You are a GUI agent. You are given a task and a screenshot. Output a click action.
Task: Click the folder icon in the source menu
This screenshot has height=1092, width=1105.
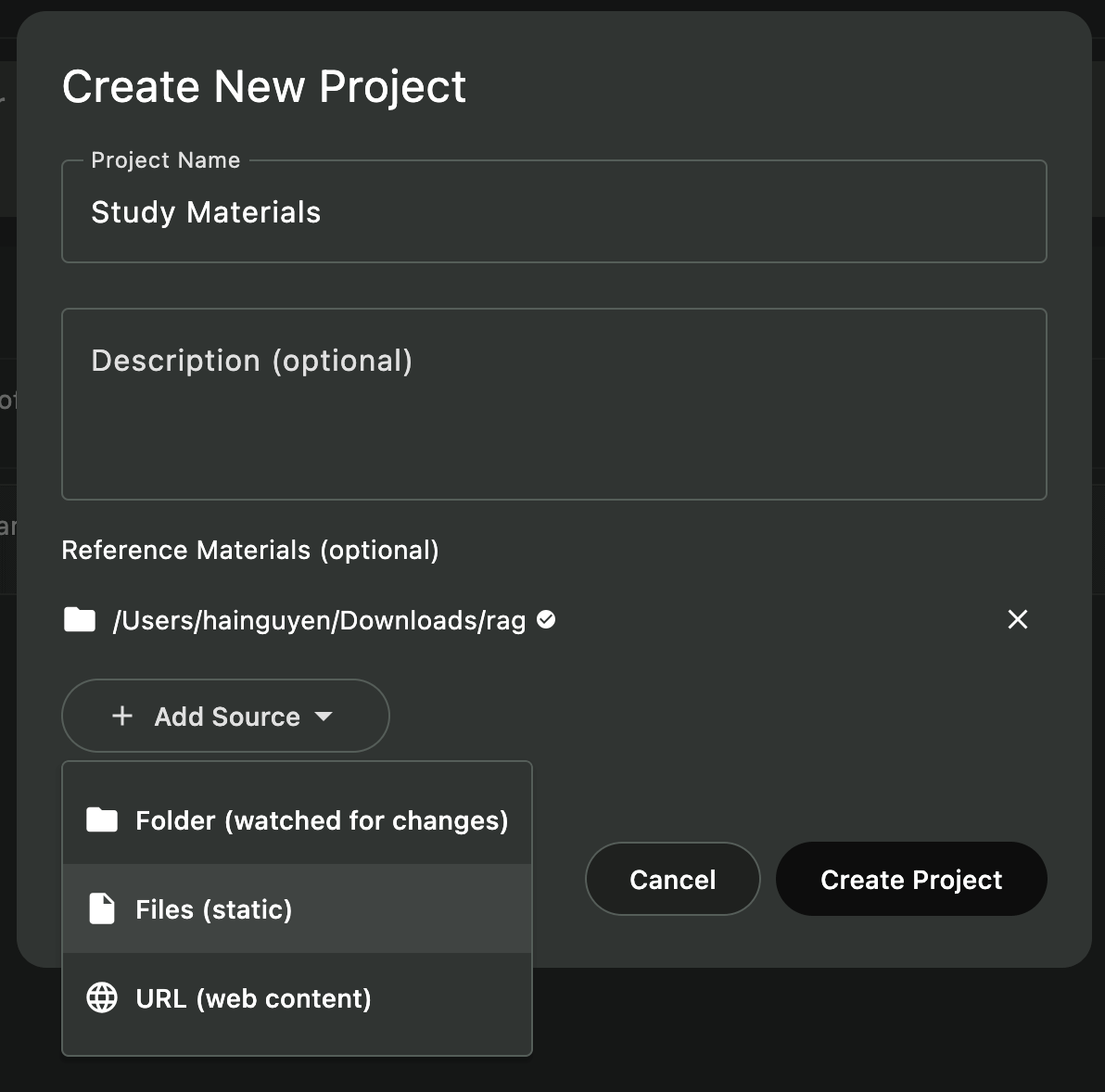click(102, 819)
